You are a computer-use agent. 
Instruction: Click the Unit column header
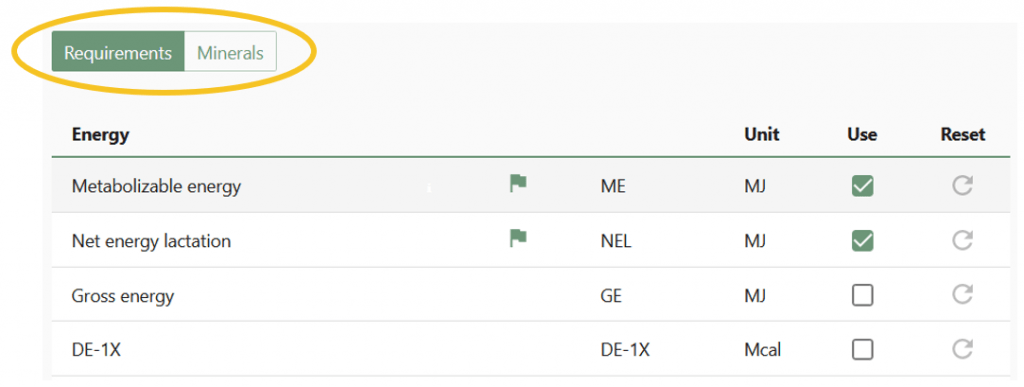[761, 134]
